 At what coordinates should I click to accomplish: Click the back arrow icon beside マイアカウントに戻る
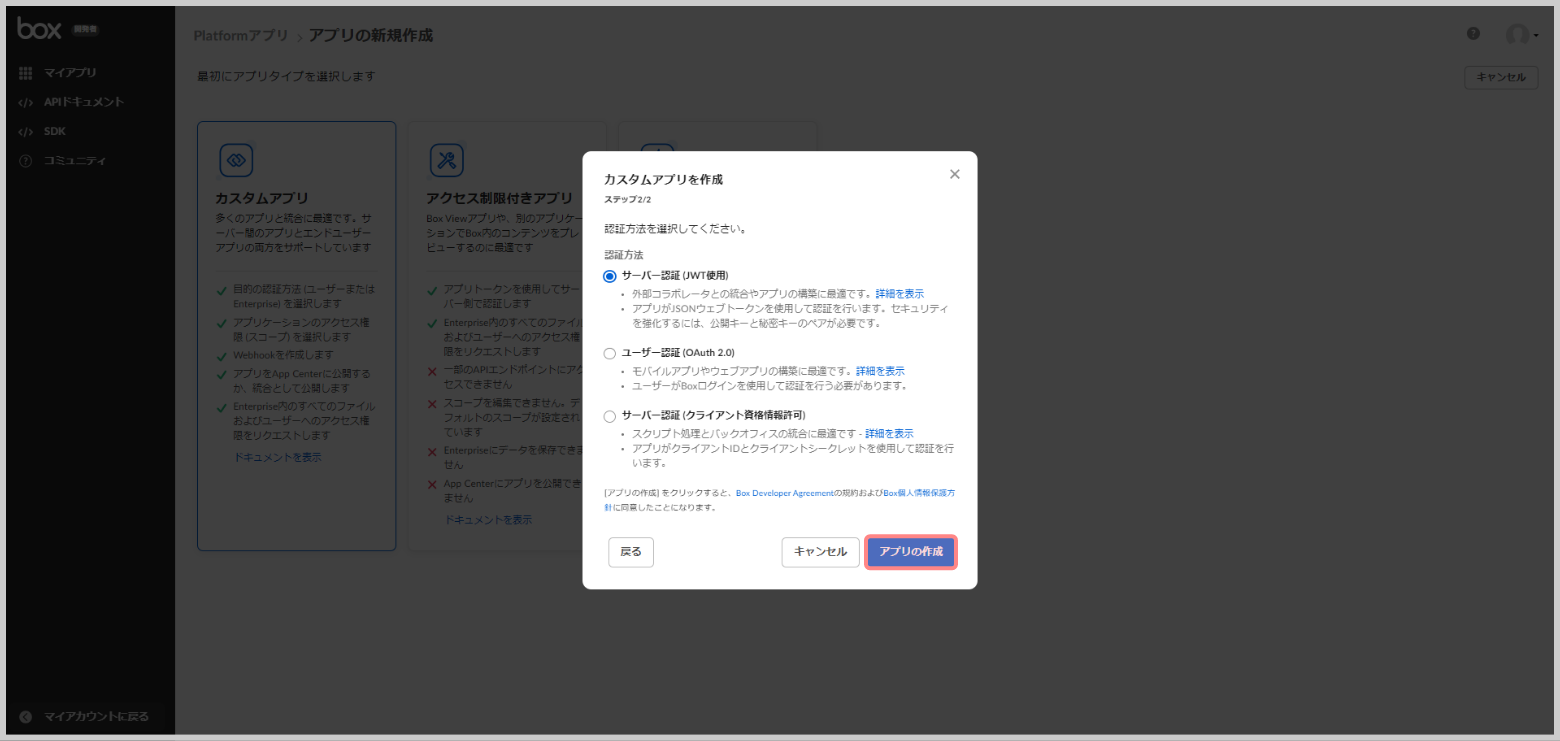(26, 716)
